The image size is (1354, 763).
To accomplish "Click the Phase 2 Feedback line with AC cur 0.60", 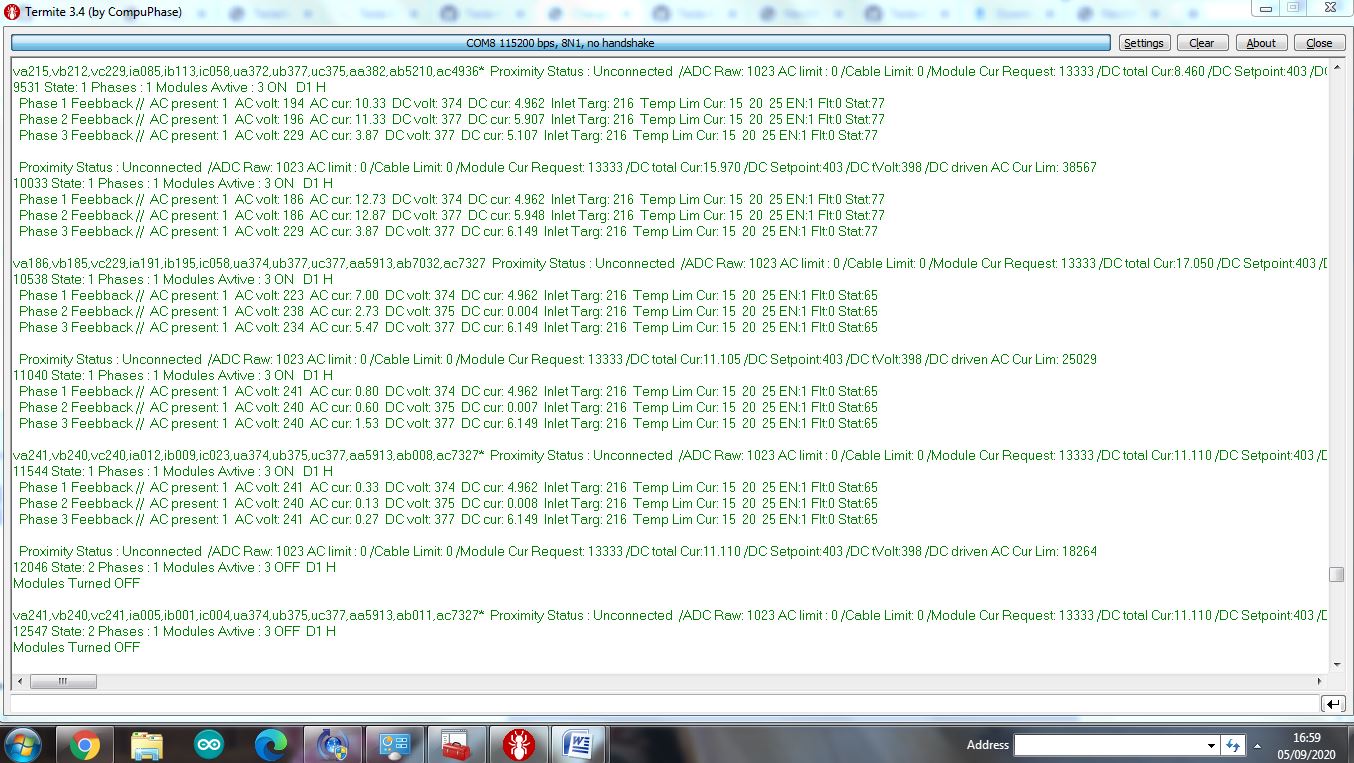I will (x=448, y=407).
